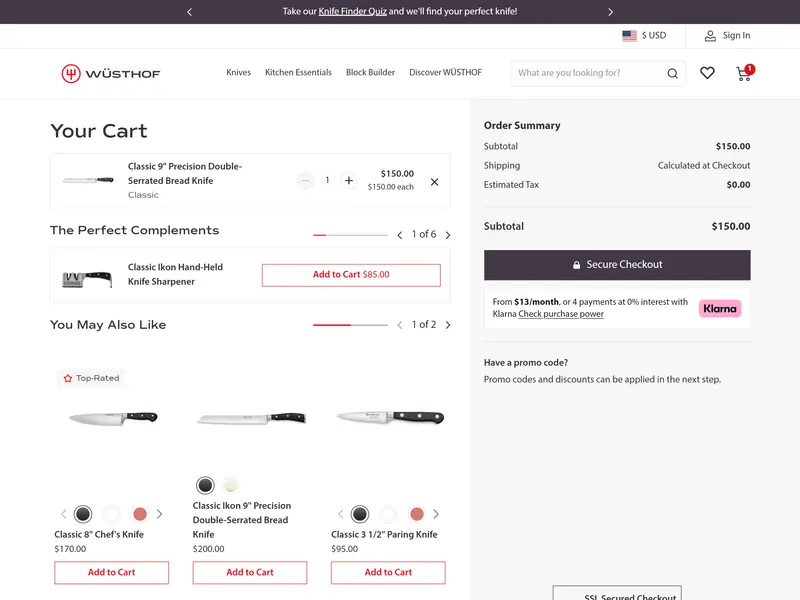
Task: Advance You May Also Like carousel forward
Action: pyautogui.click(x=448, y=325)
